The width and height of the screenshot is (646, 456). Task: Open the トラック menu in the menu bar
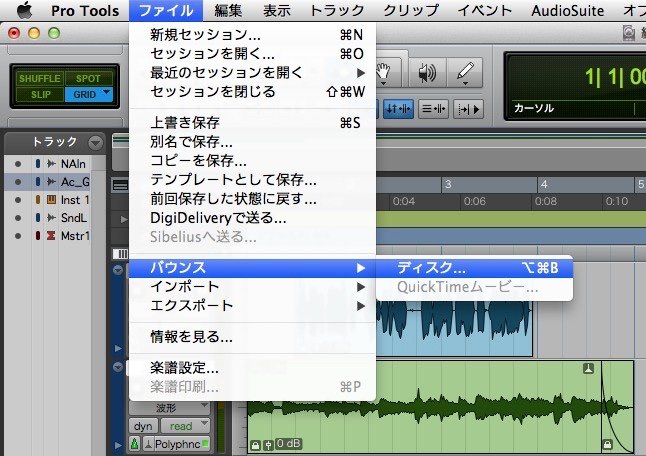tap(337, 11)
